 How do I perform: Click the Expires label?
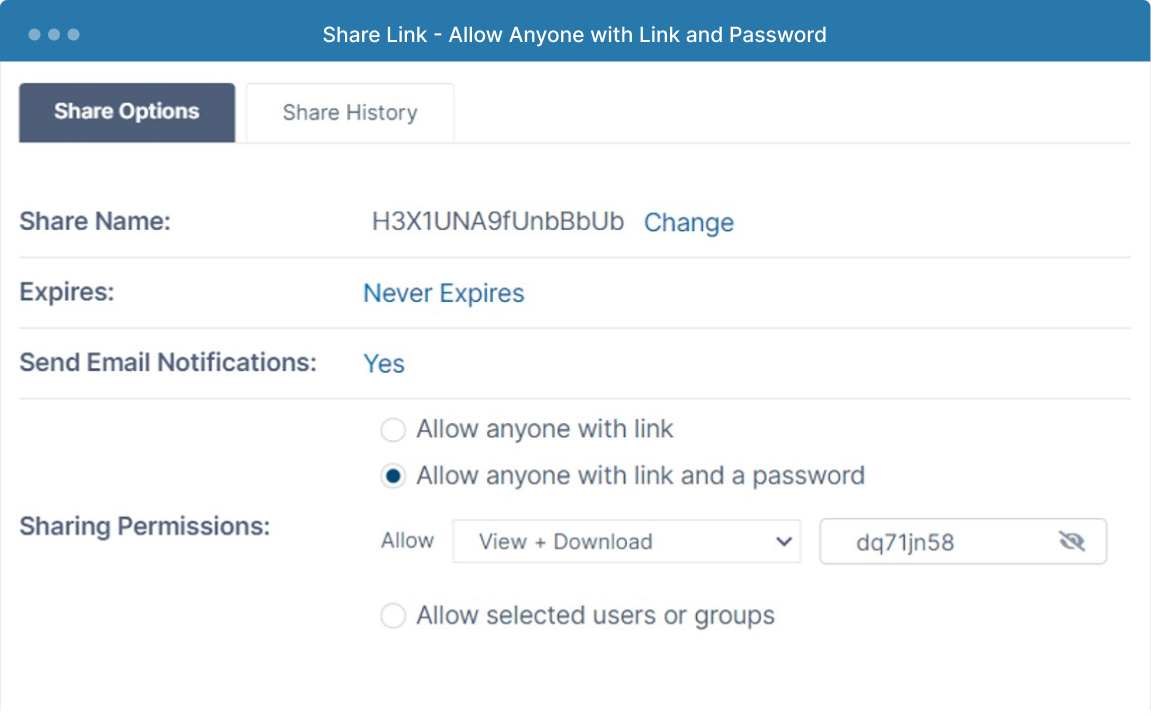[67, 292]
